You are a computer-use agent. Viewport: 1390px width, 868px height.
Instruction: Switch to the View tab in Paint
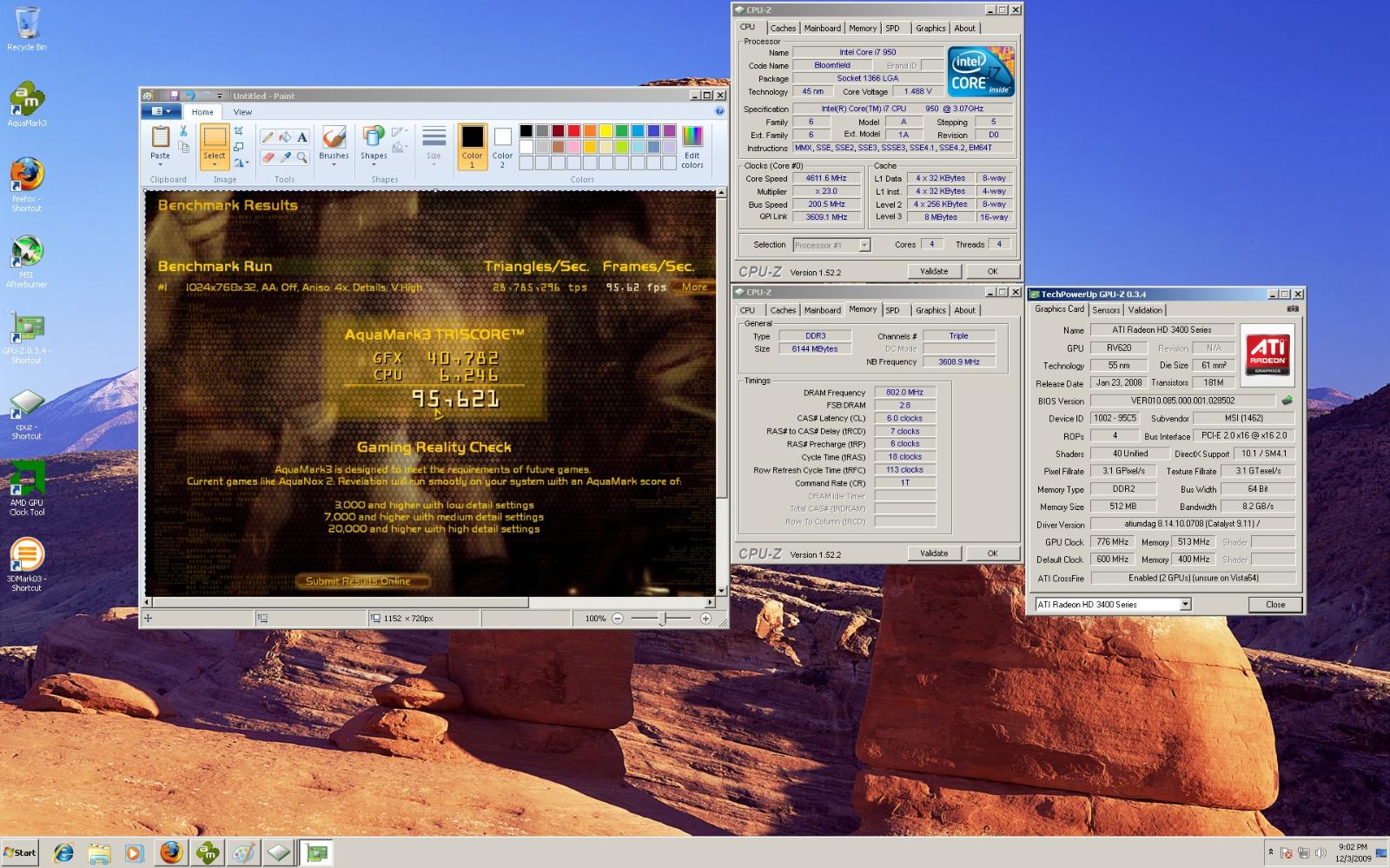pyautogui.click(x=242, y=112)
